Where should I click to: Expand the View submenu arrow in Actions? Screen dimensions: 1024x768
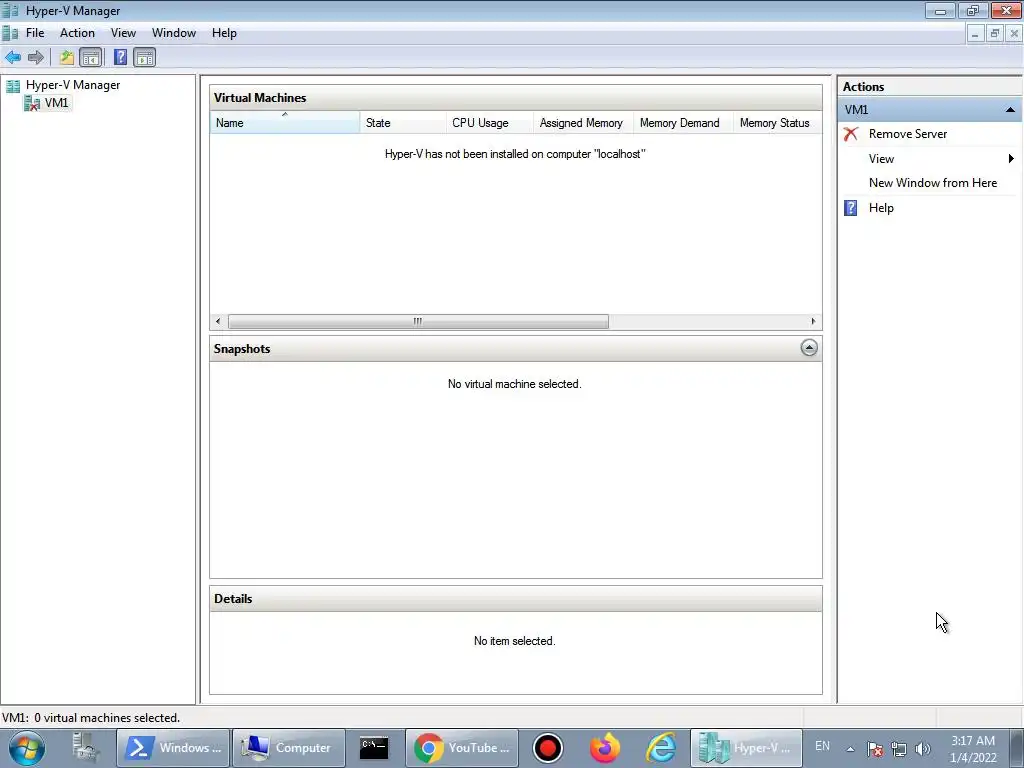point(1011,159)
